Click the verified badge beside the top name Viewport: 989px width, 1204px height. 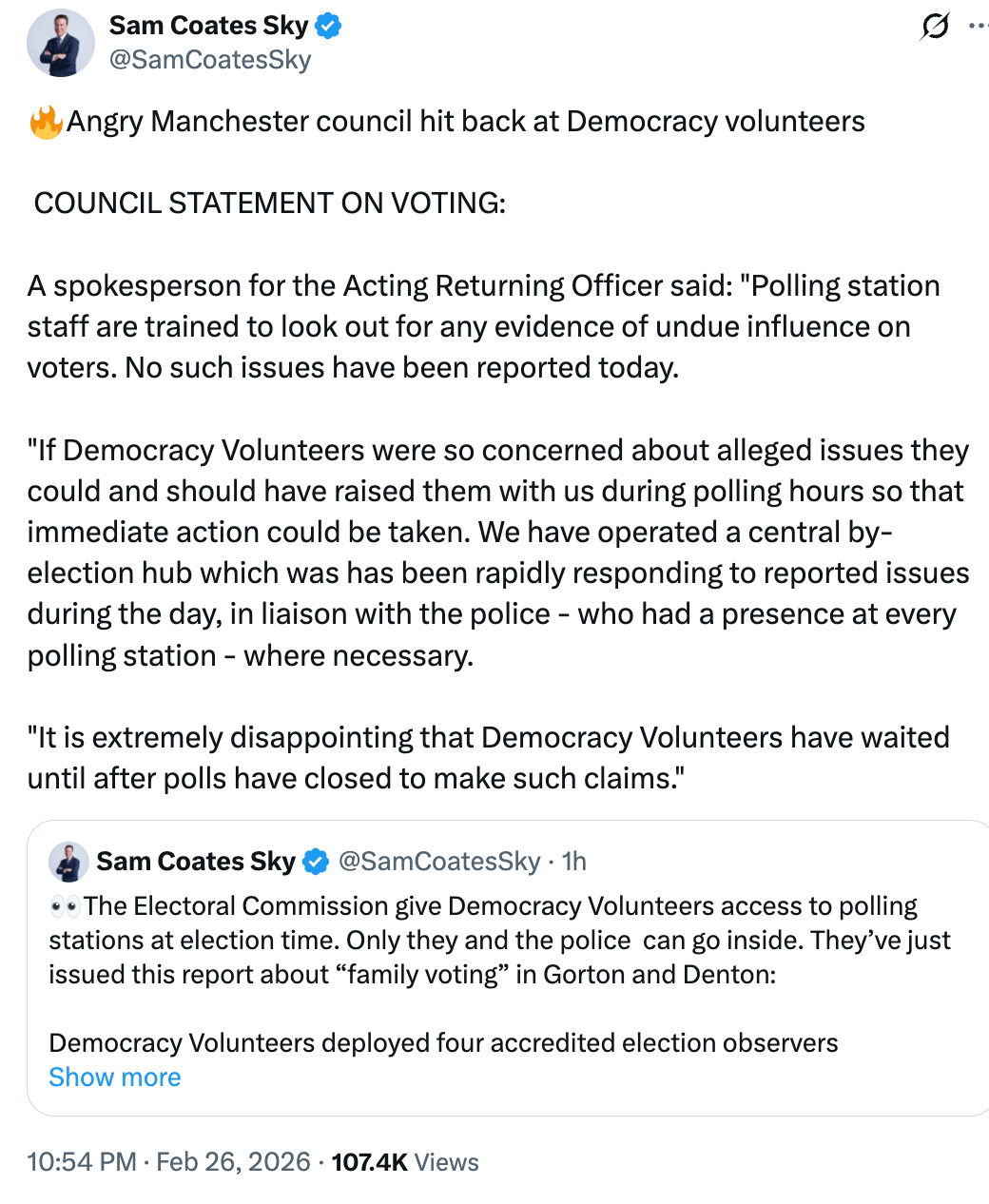[328, 26]
